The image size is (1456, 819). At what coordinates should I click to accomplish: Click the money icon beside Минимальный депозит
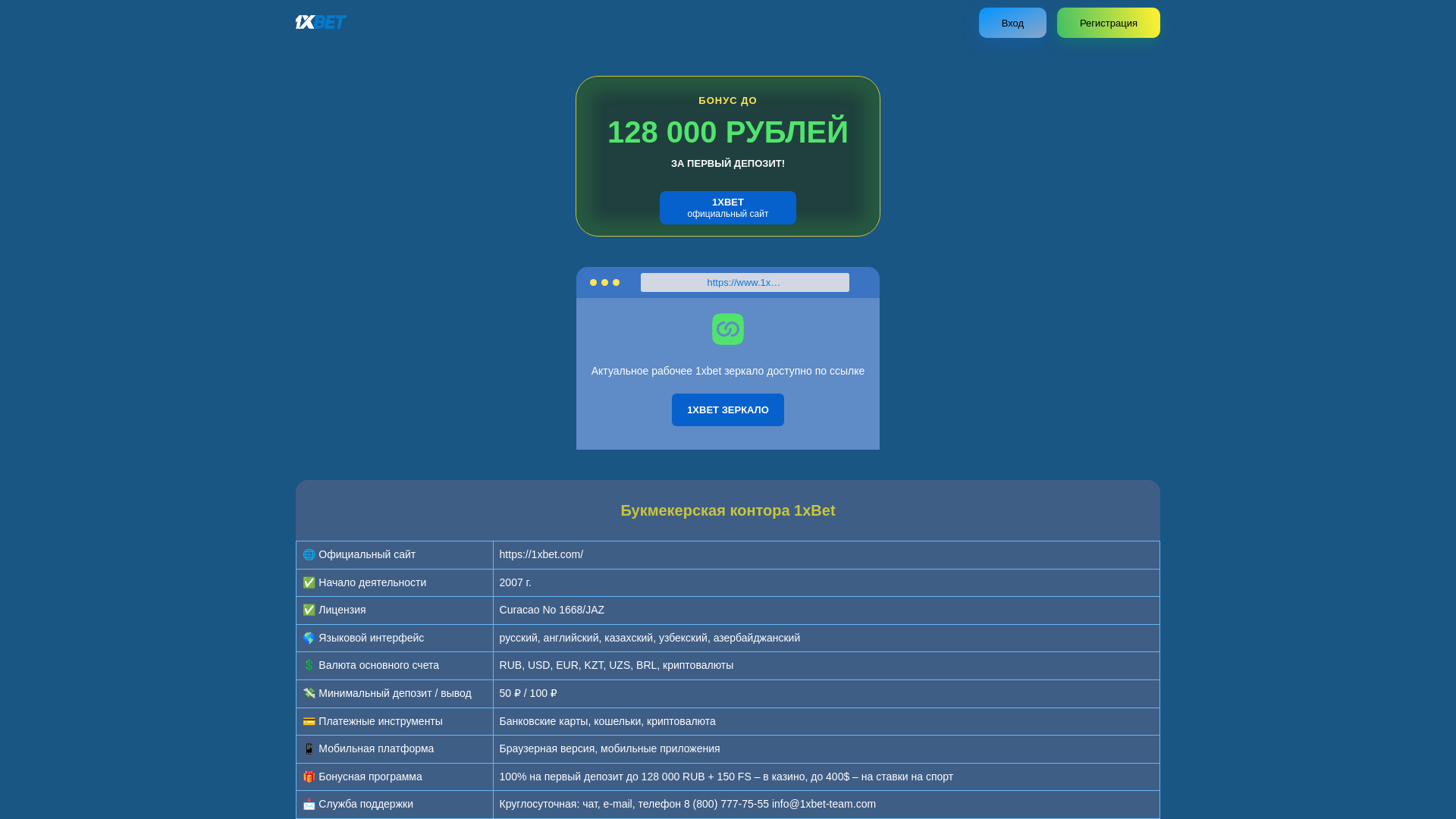[309, 694]
